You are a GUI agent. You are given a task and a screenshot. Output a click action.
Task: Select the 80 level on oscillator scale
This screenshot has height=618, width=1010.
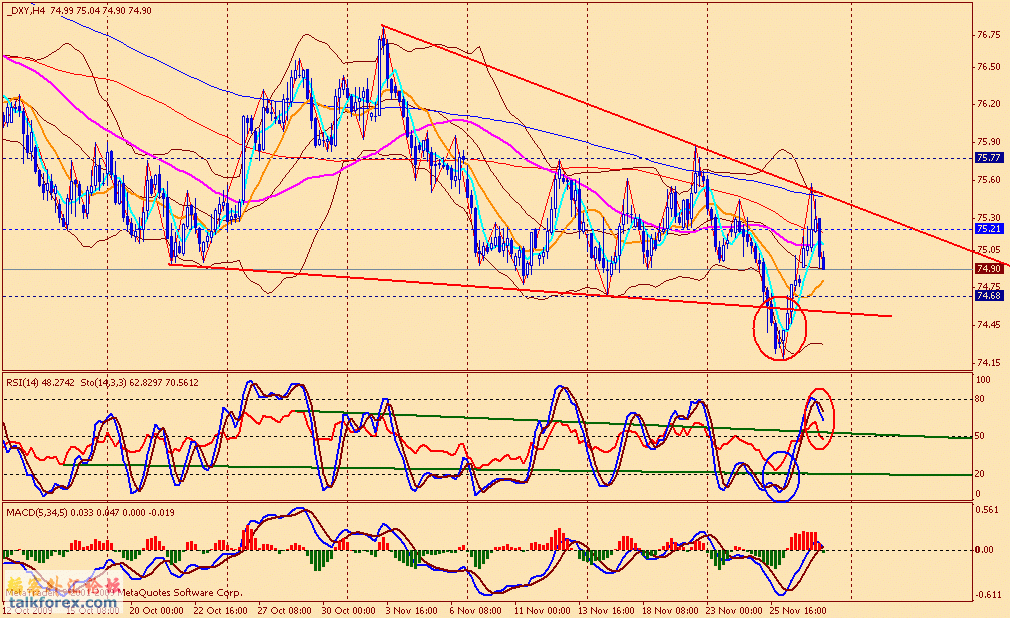(980, 399)
